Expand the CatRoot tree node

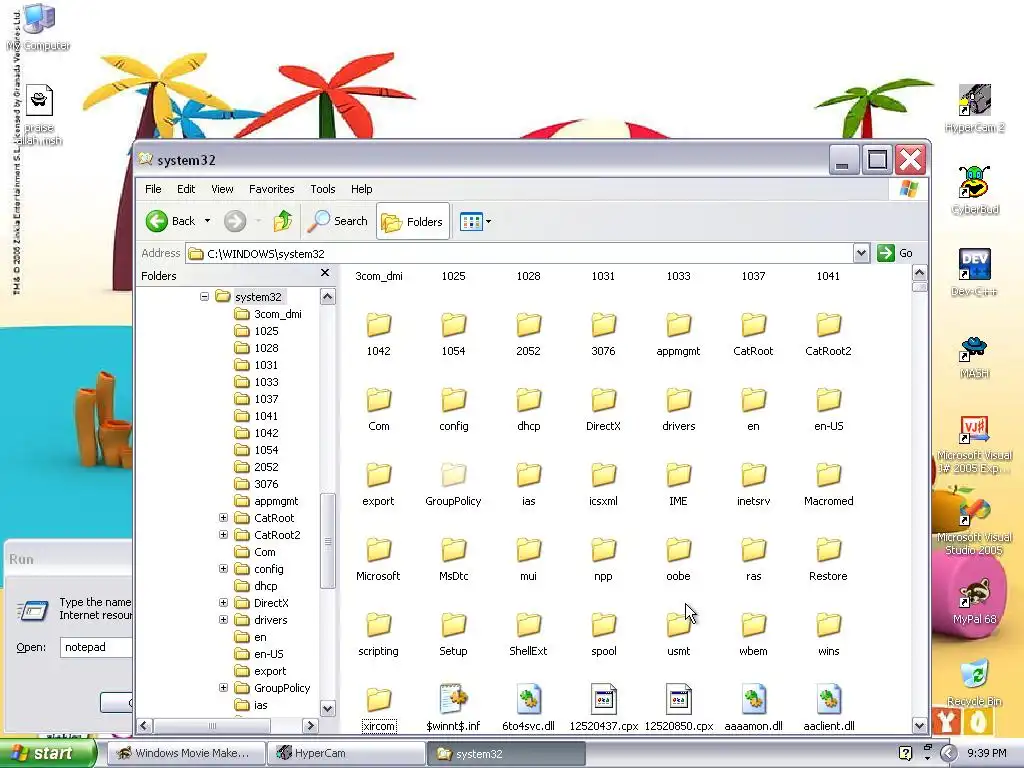tap(223, 517)
